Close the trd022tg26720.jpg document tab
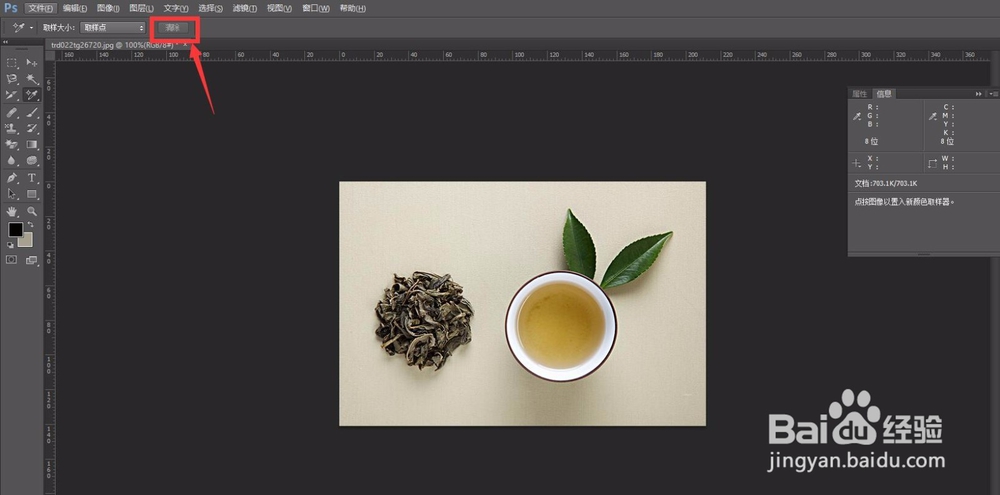 pyautogui.click(x=186, y=45)
